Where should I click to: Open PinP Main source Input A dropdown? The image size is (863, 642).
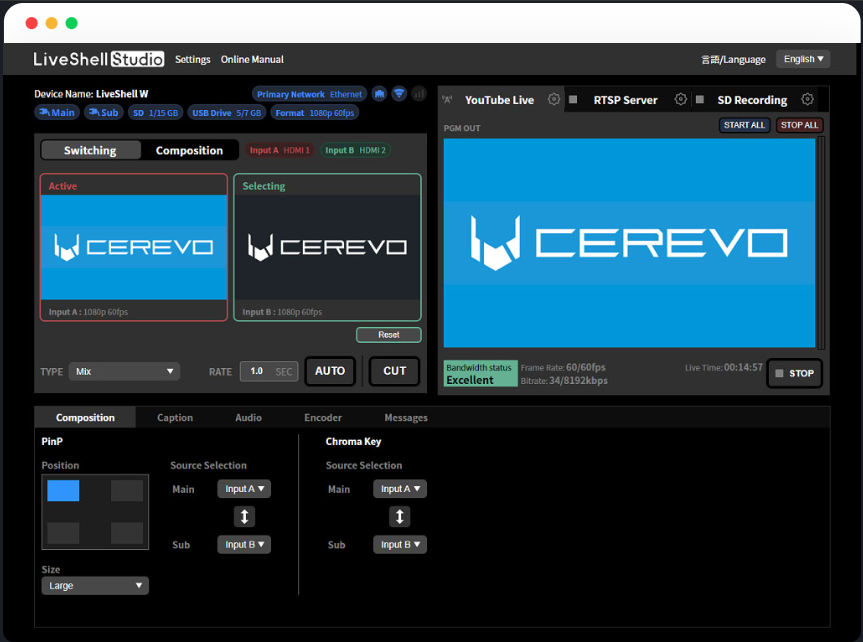coord(244,489)
